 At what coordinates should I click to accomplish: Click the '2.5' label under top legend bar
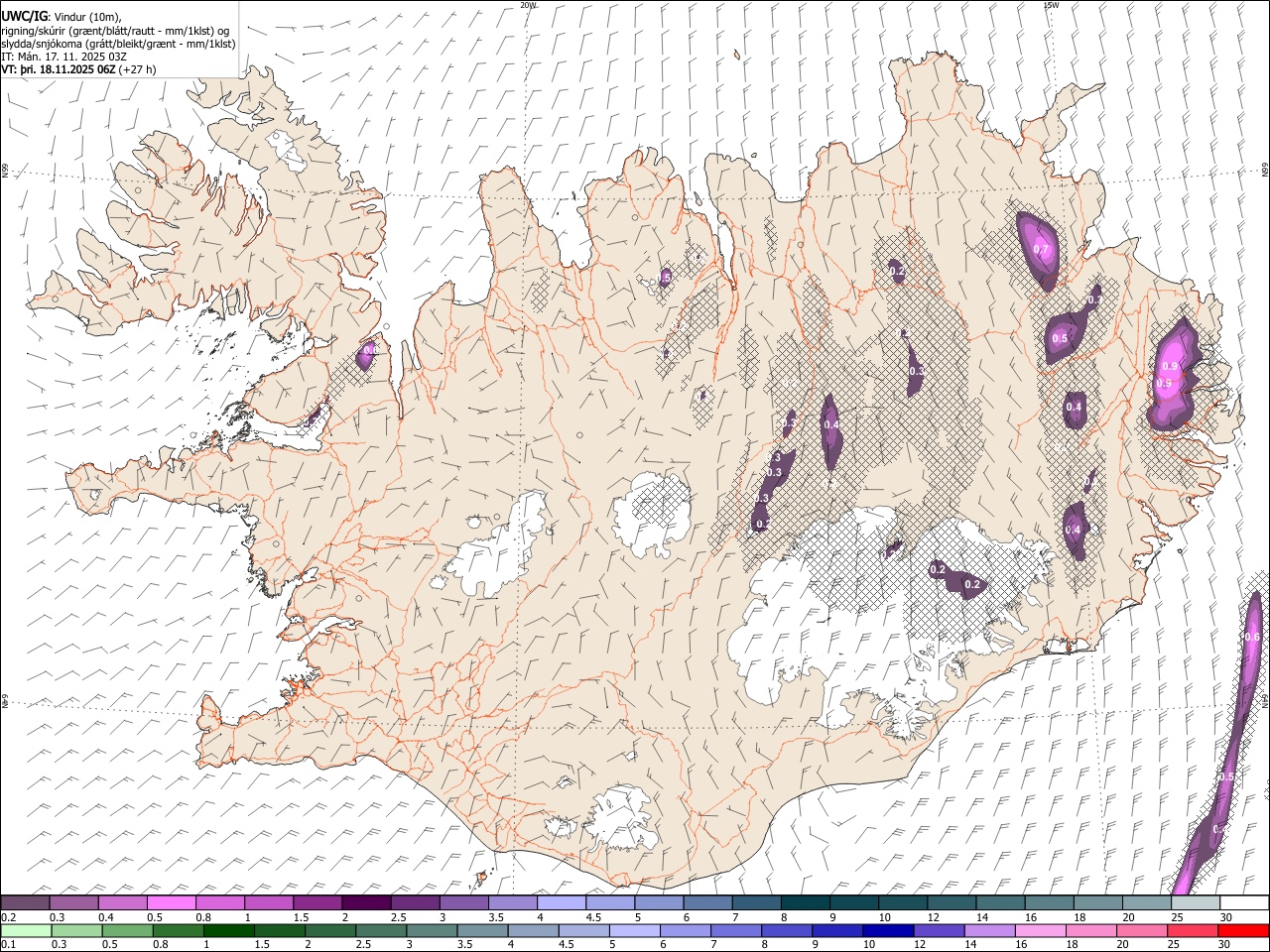398,916
